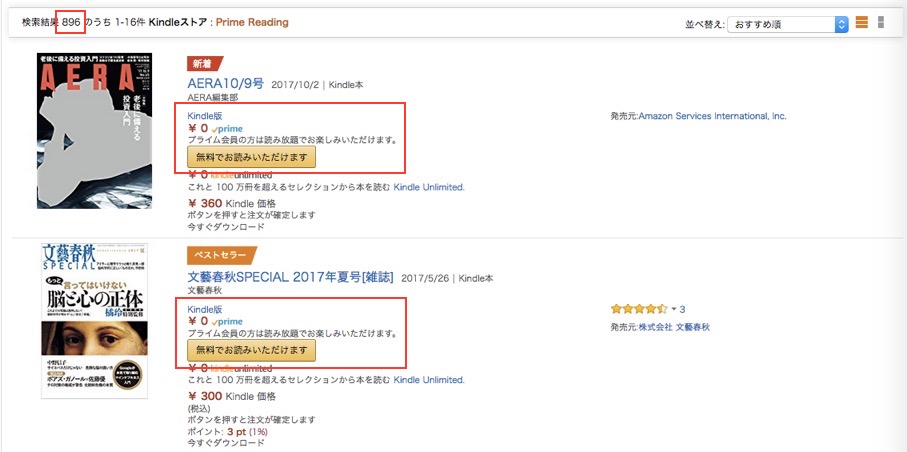Click 株式会社 文藝春秋 publisher link

click(x=674, y=327)
